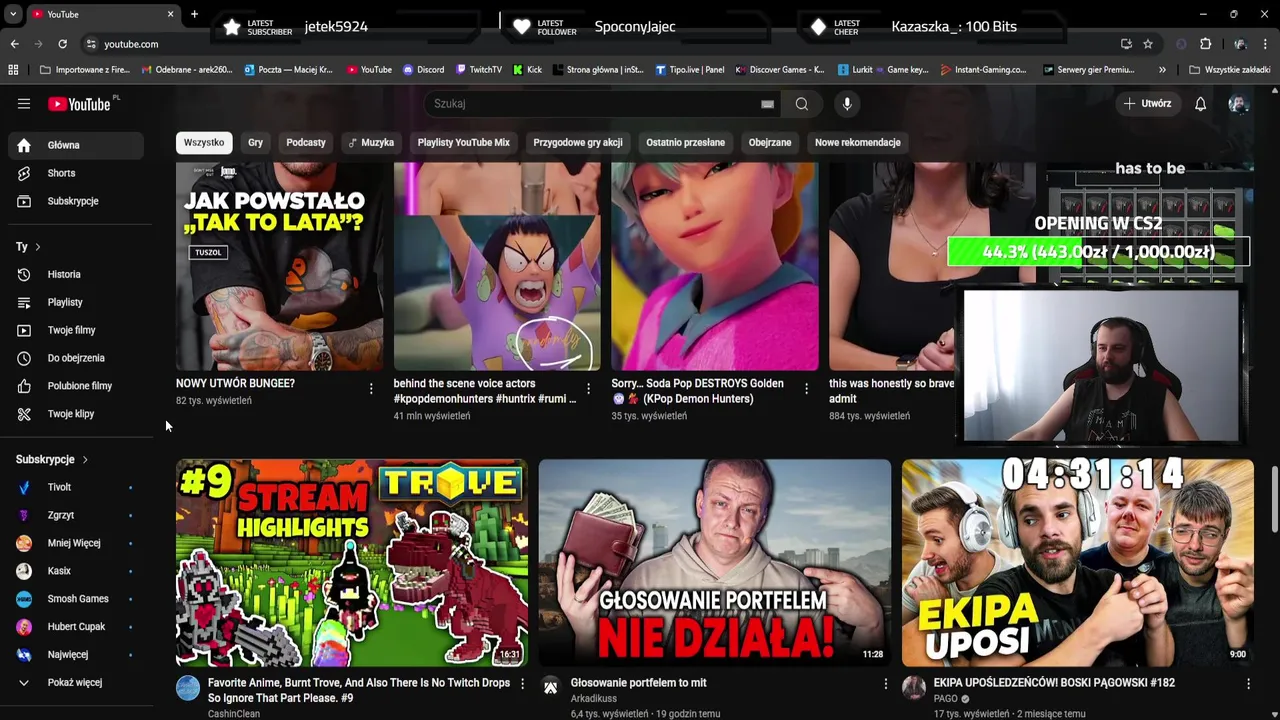Screen dimensions: 1280x720
Task: Bookmark this page with star icon
Action: (x=1148, y=44)
